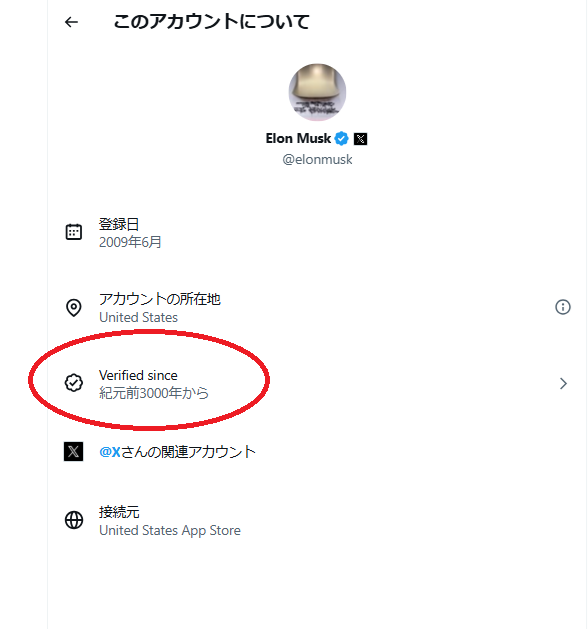Click the blue verified checkmark badge
The image size is (588, 629).
pyautogui.click(x=342, y=139)
